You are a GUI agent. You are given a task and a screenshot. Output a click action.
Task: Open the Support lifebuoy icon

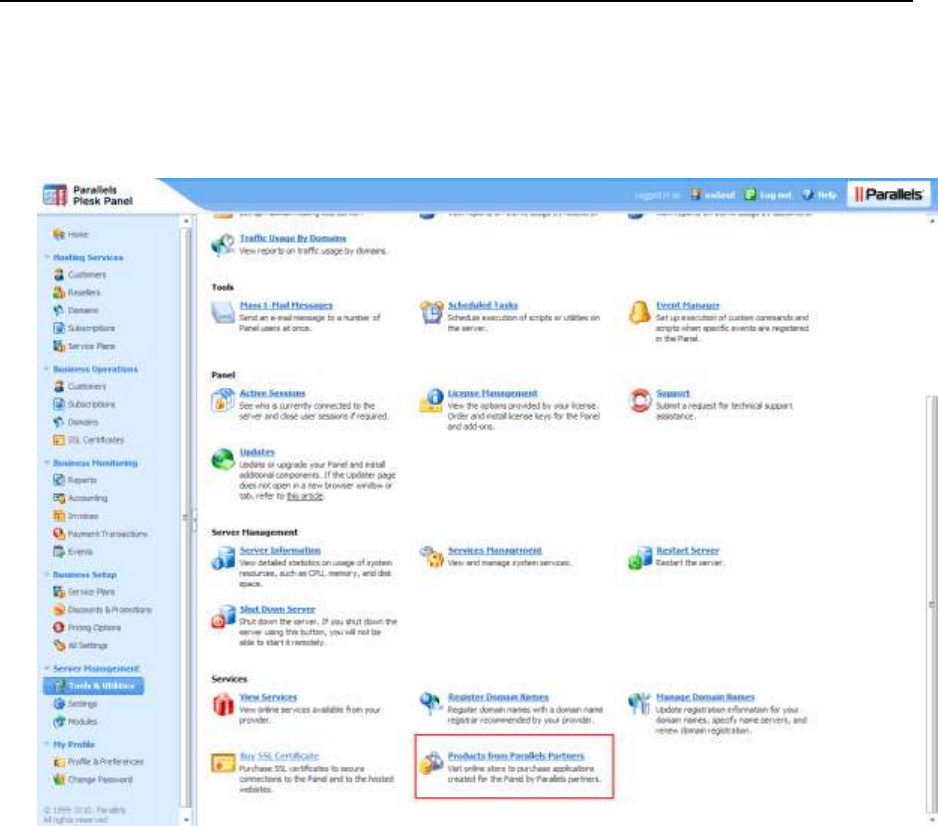639,400
